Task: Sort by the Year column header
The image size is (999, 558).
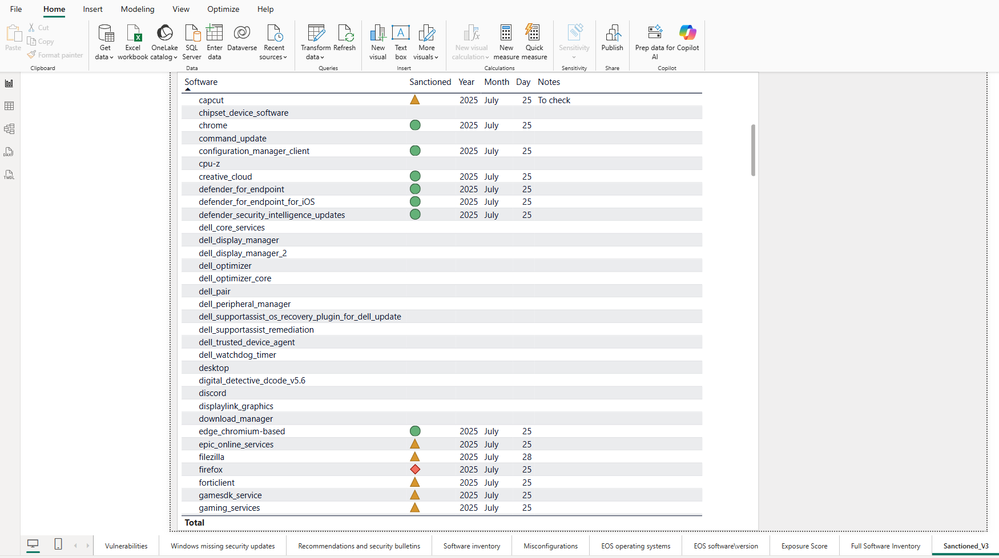Action: 466,82
